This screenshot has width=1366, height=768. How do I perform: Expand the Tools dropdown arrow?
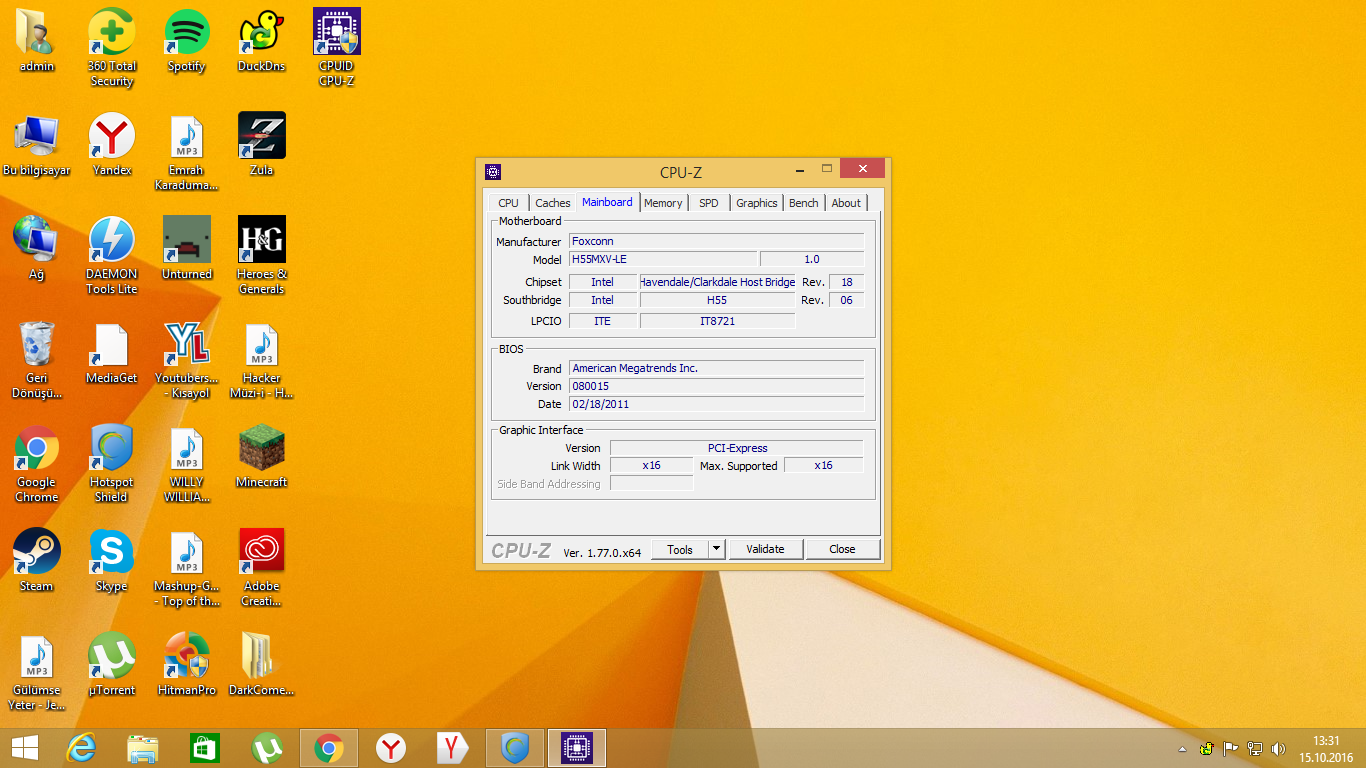(x=716, y=549)
